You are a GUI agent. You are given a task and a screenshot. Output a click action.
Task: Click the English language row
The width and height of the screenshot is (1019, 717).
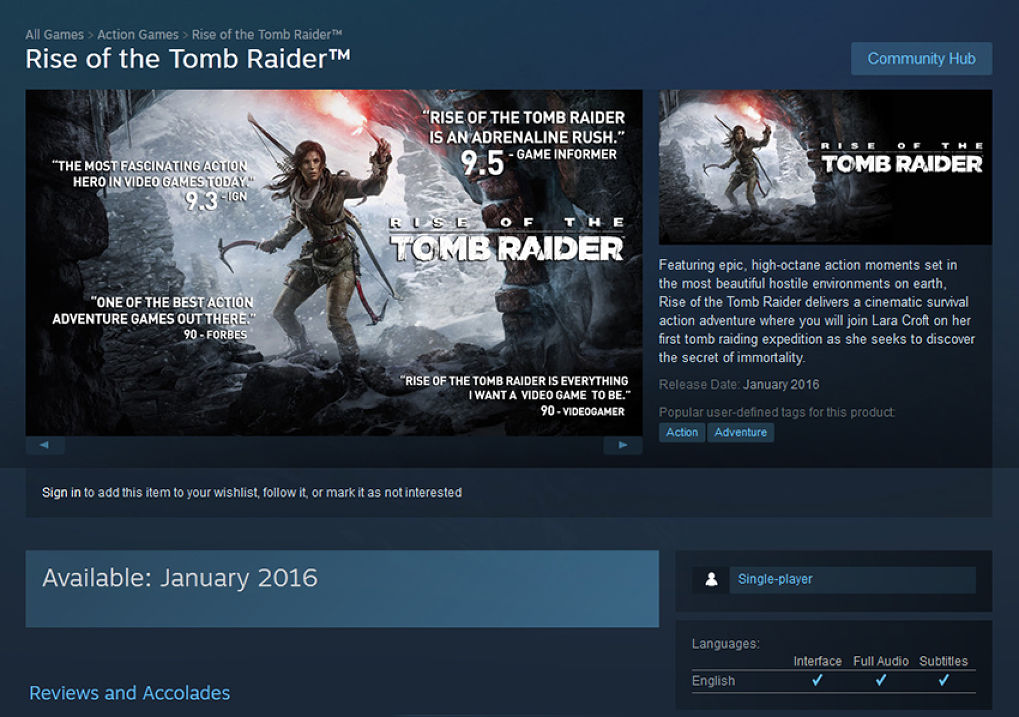tap(834, 681)
